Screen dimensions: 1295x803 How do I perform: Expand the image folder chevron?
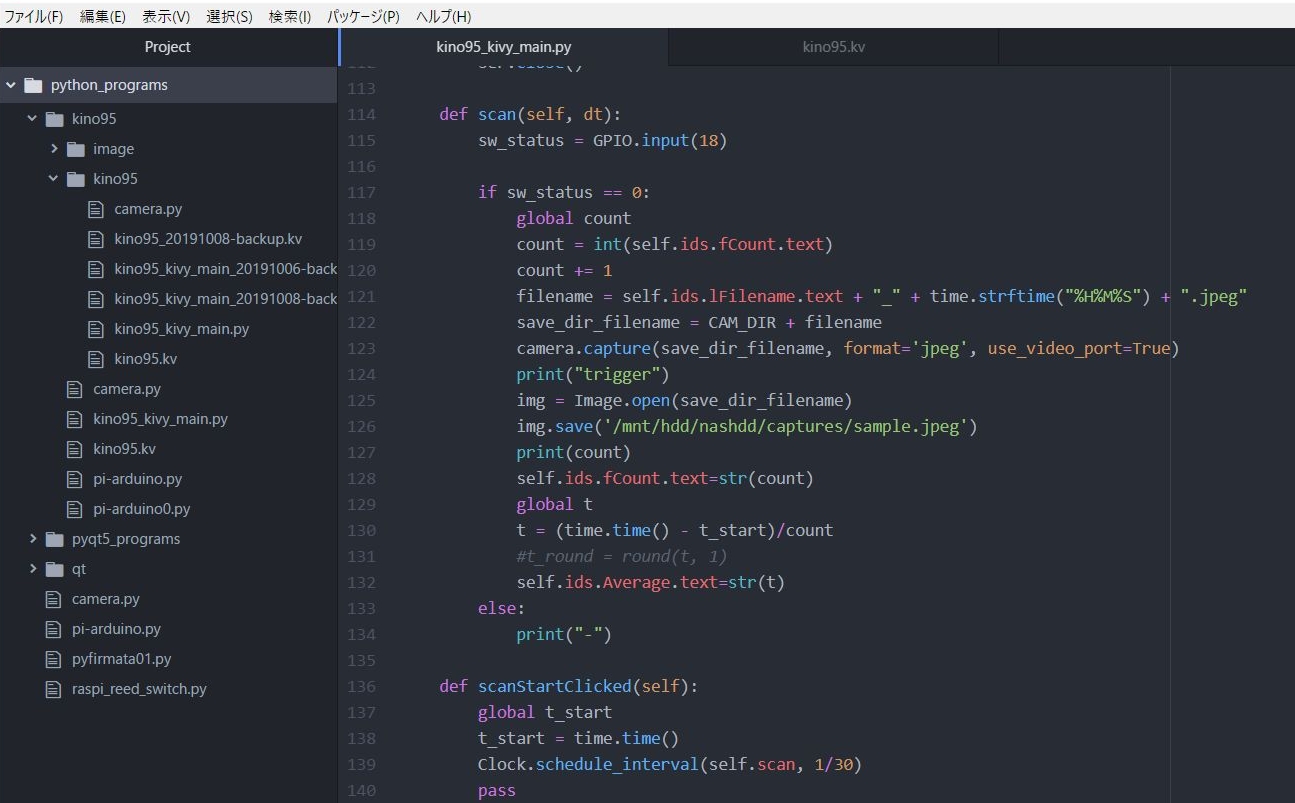54,149
